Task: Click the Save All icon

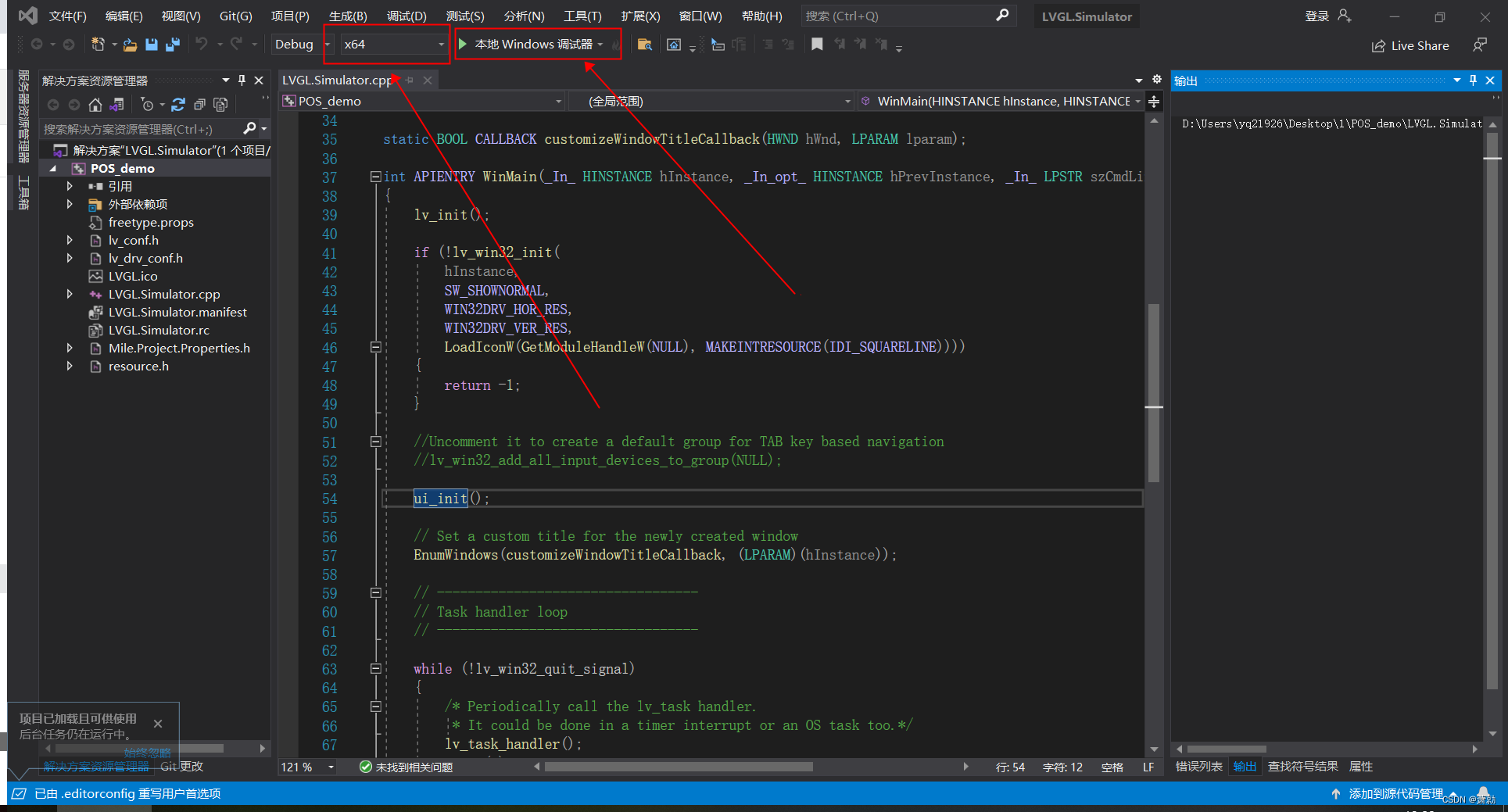Action: point(172,45)
